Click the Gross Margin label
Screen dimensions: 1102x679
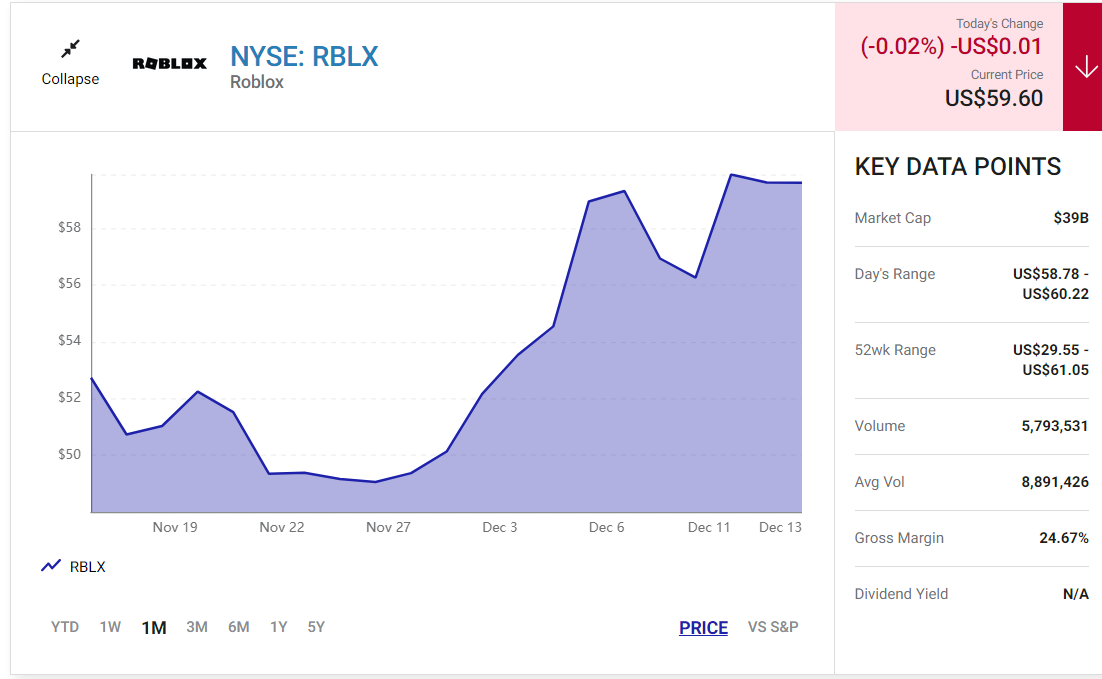pyautogui.click(x=899, y=538)
